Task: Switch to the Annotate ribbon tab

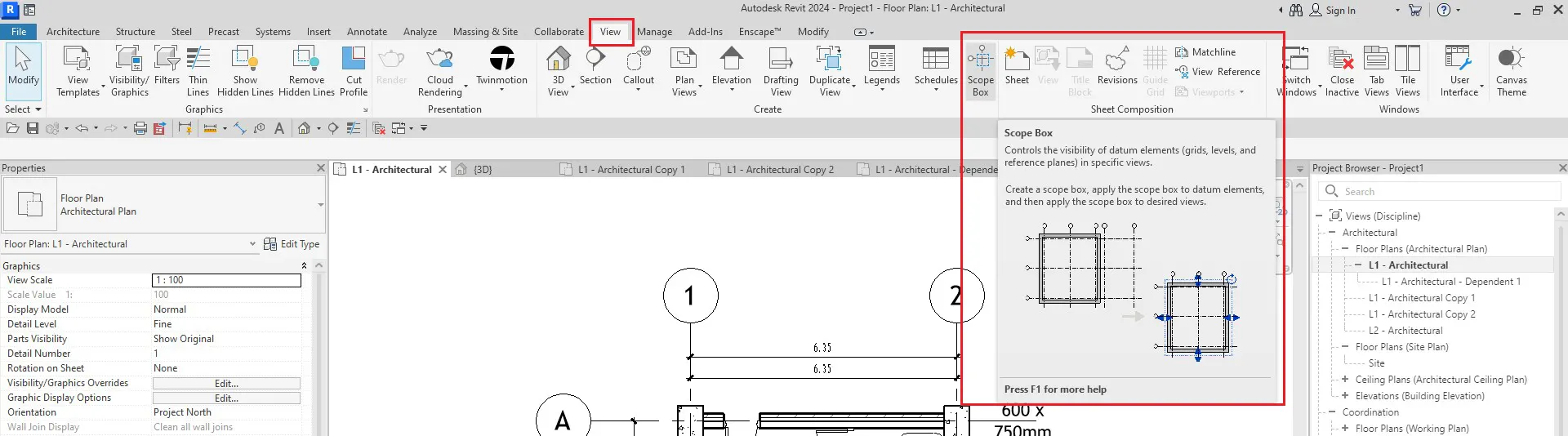Action: (367, 32)
